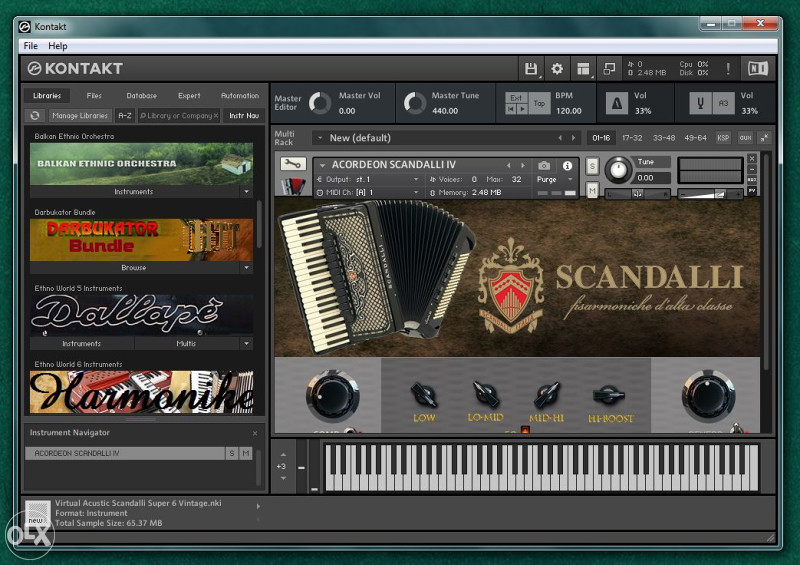
Task: Open instrument name dropdown arrow
Action: pyautogui.click(x=322, y=165)
